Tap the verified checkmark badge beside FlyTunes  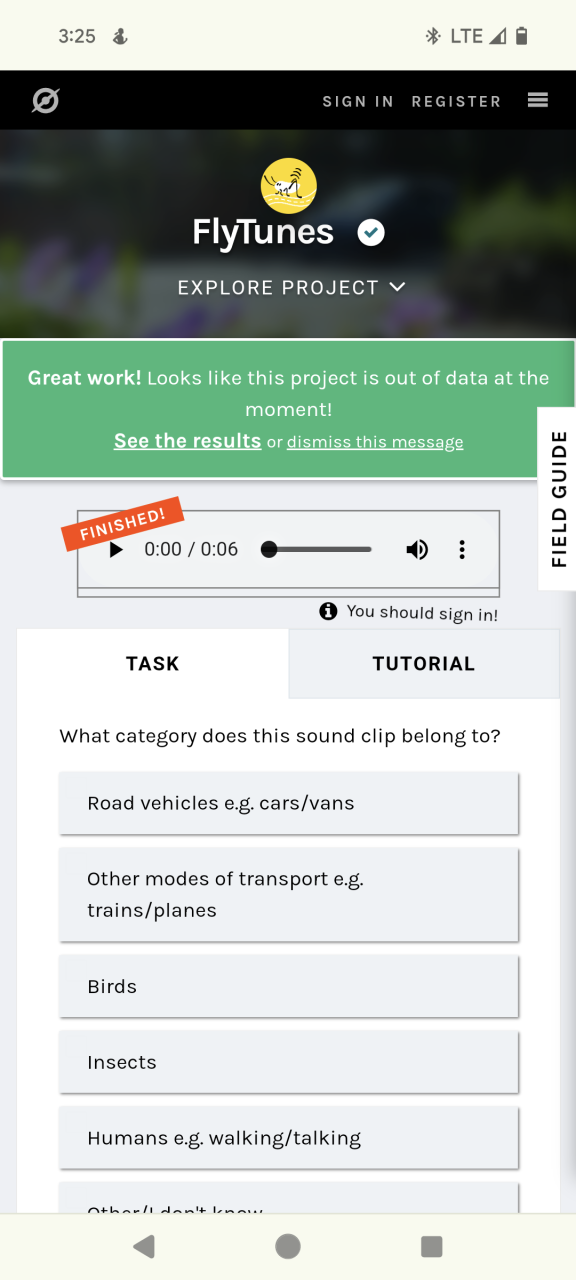[371, 233]
